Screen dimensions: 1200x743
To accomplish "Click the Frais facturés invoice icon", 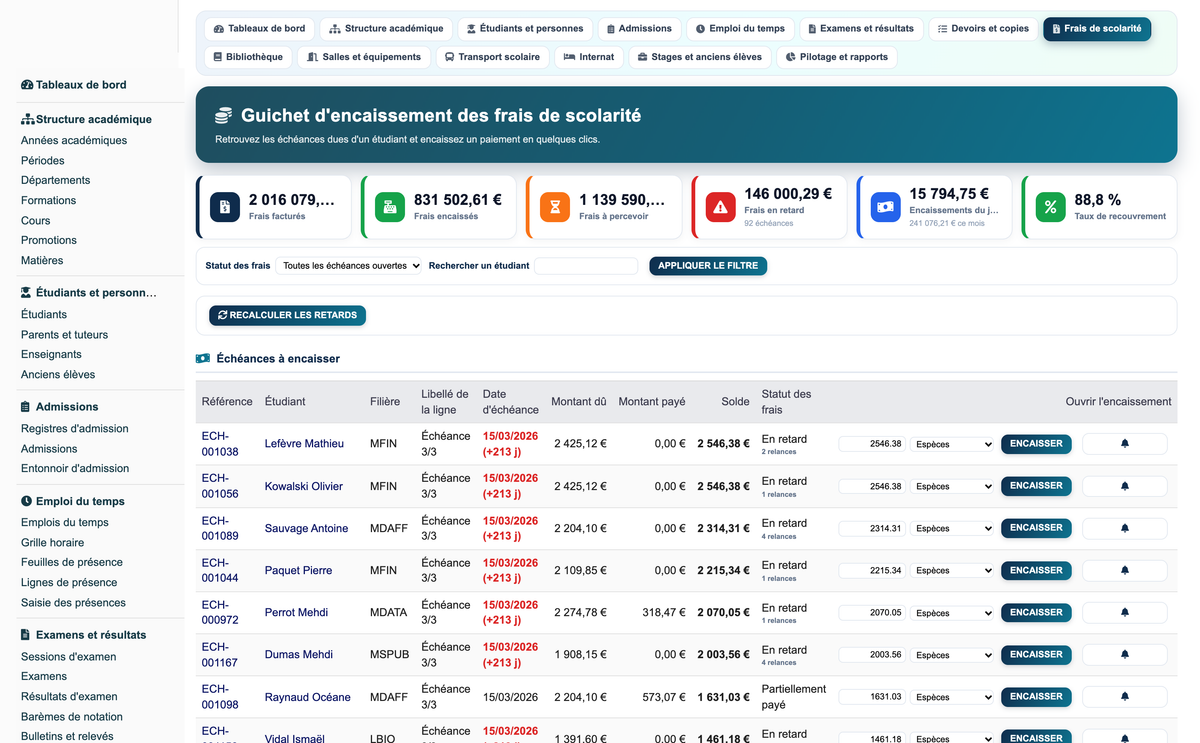I will pos(224,207).
